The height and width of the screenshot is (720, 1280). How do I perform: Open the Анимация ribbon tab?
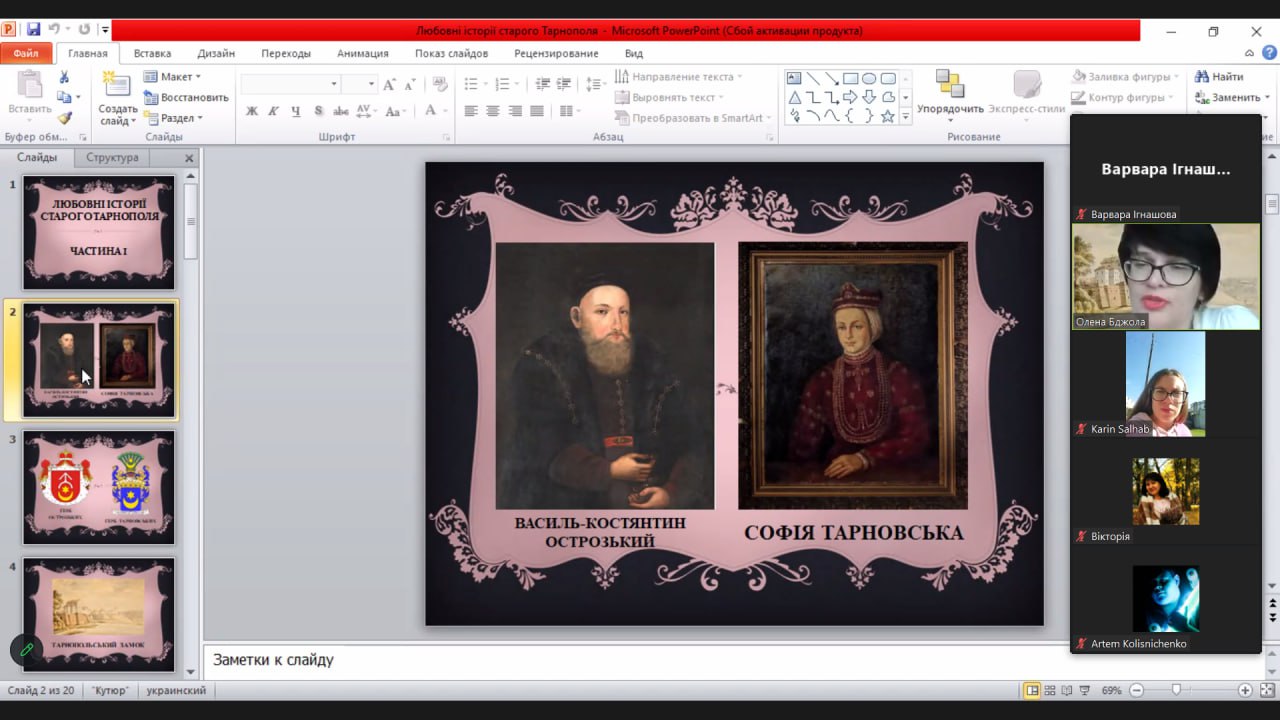[363, 54]
